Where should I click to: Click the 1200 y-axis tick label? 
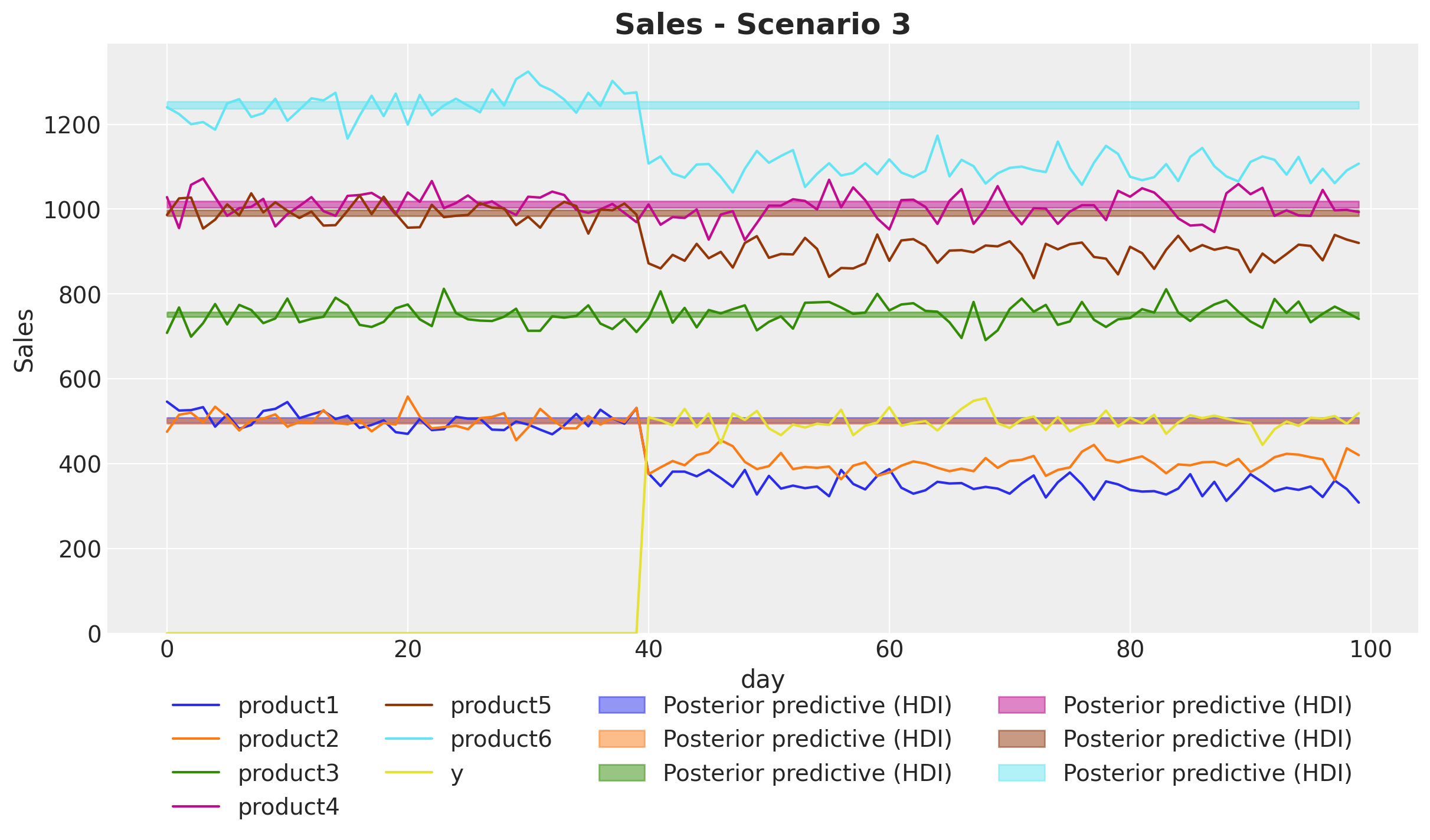click(72, 126)
